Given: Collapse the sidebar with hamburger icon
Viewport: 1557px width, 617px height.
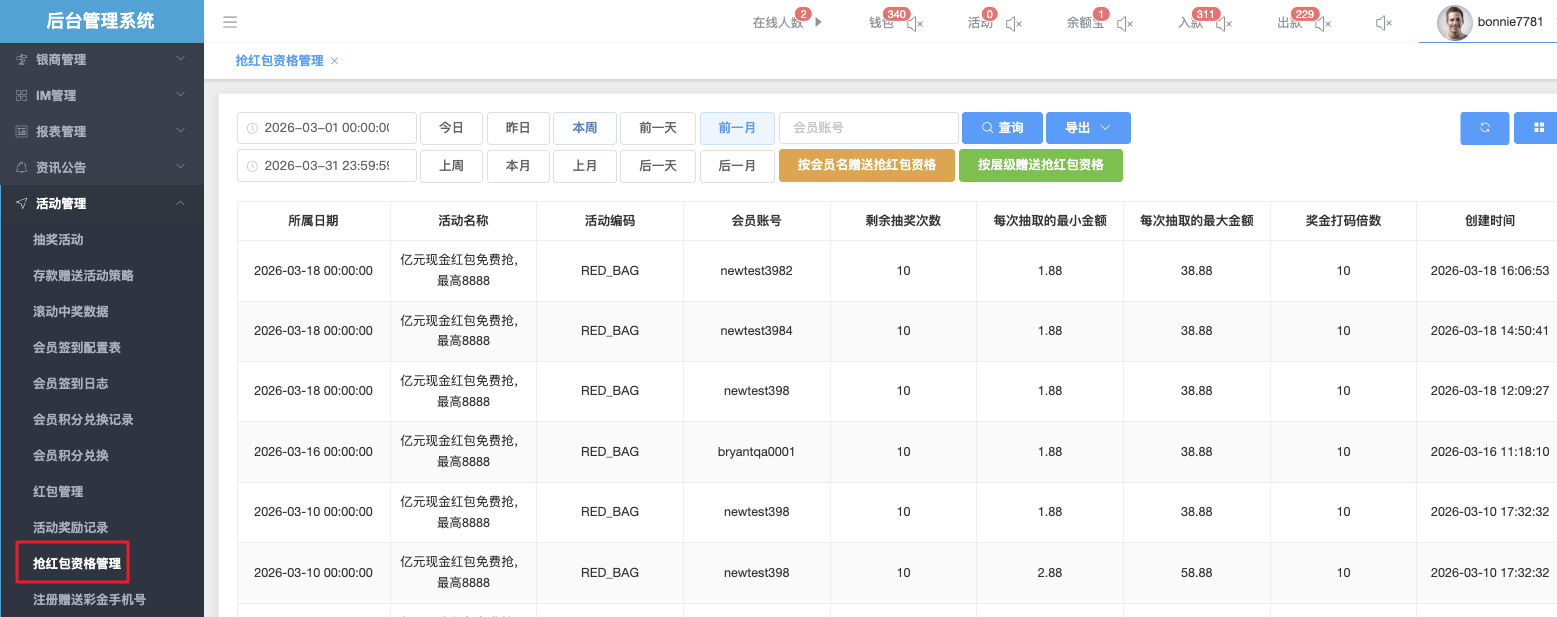Looking at the screenshot, I should point(230,22).
